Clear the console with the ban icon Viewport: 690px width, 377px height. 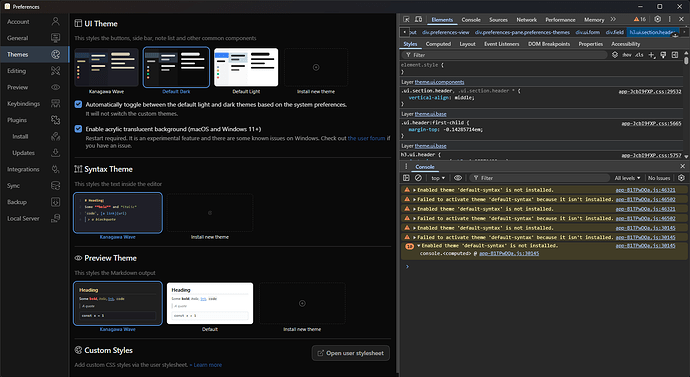click(418, 178)
